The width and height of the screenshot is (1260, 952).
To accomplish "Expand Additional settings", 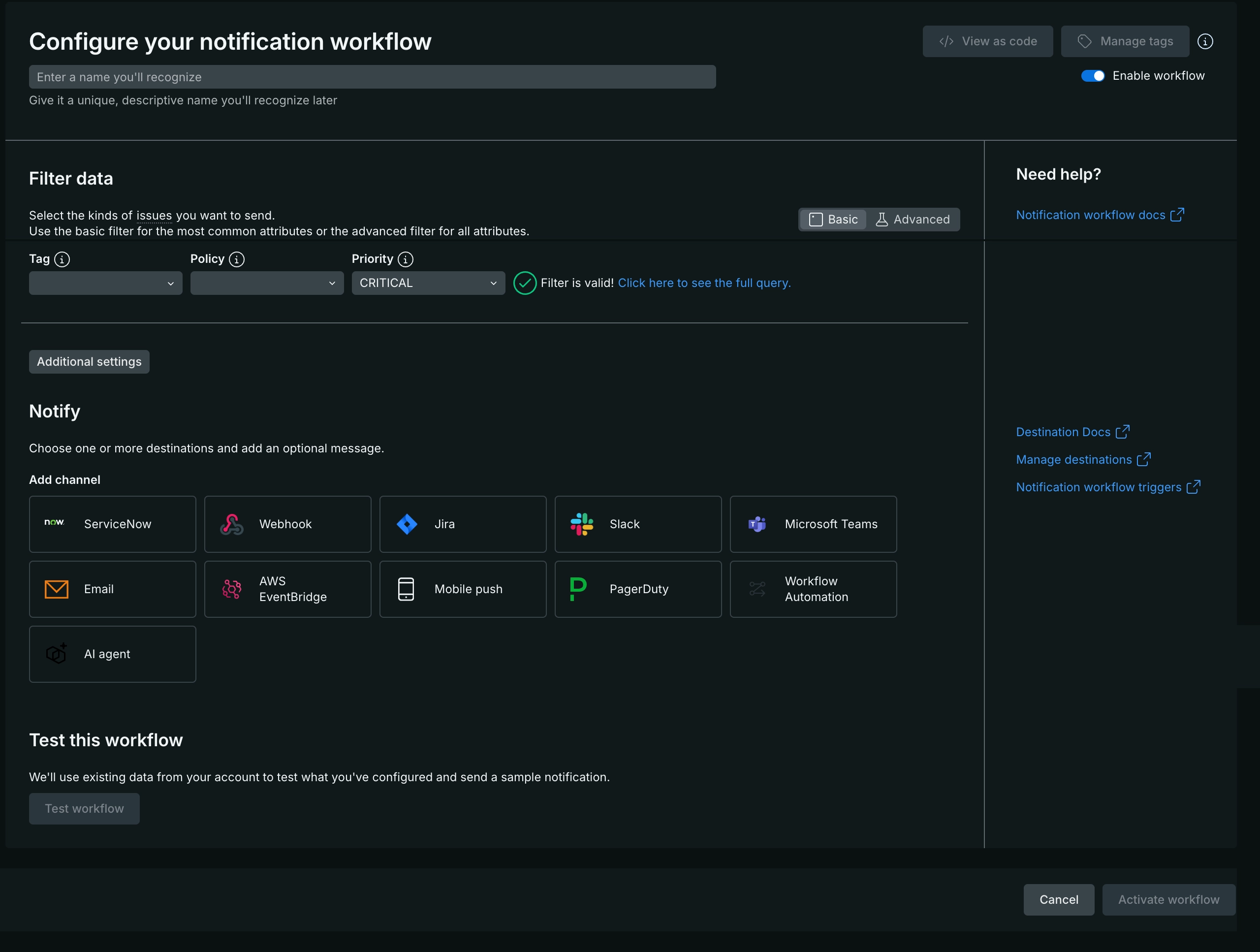I will [x=90, y=362].
